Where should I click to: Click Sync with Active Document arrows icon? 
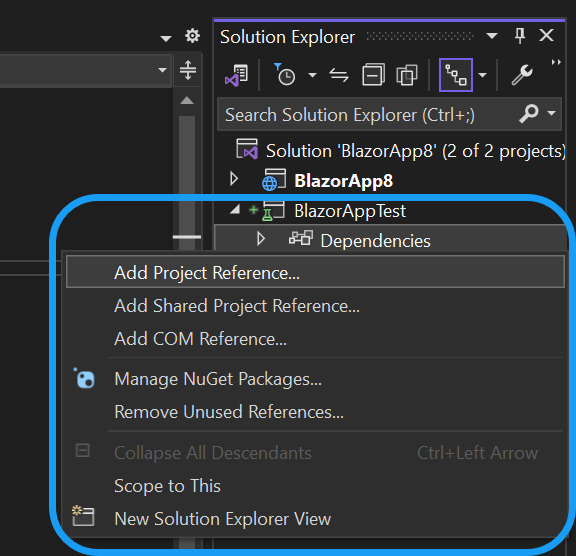339,75
